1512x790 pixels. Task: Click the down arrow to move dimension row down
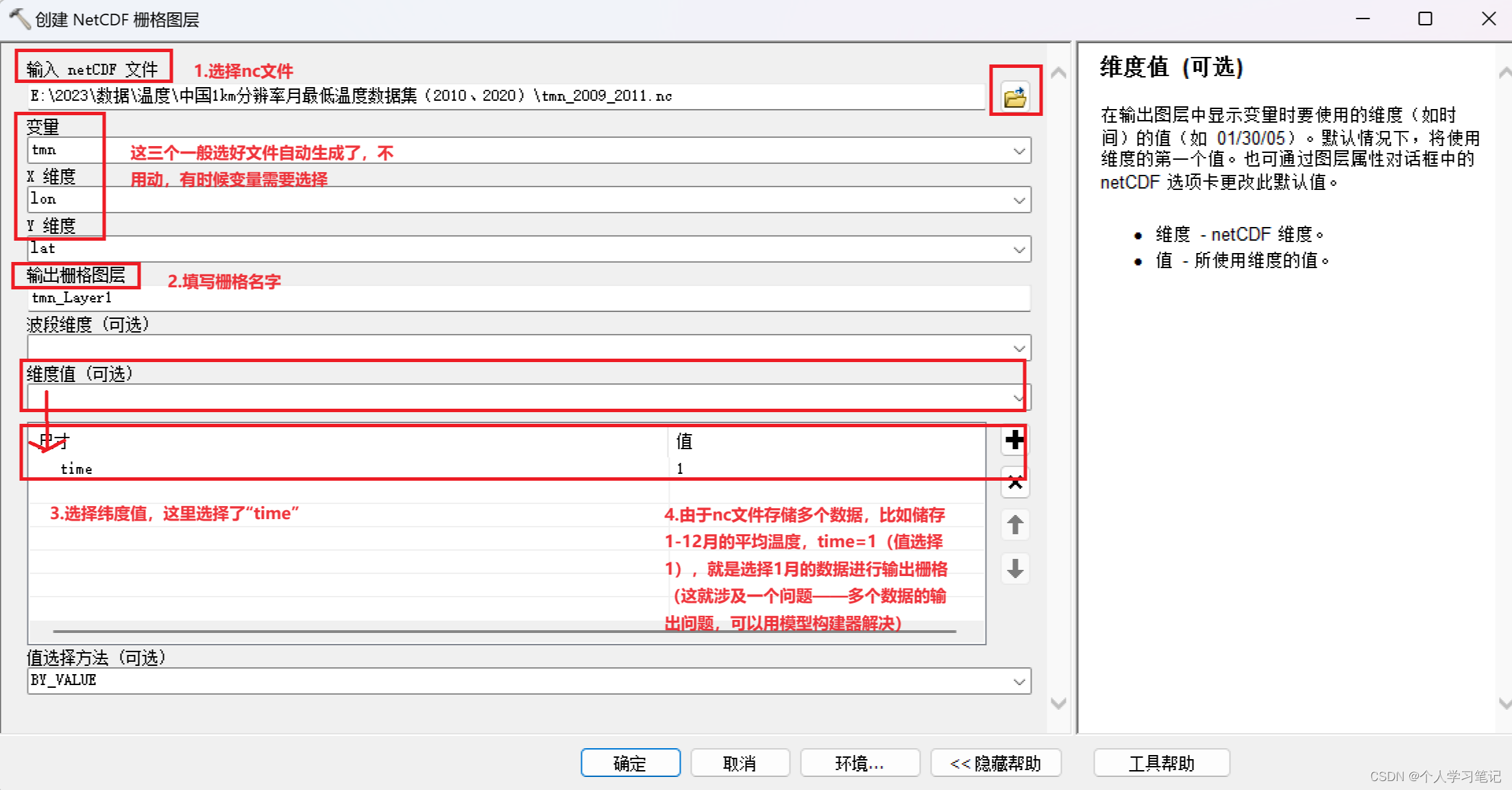click(x=1014, y=568)
